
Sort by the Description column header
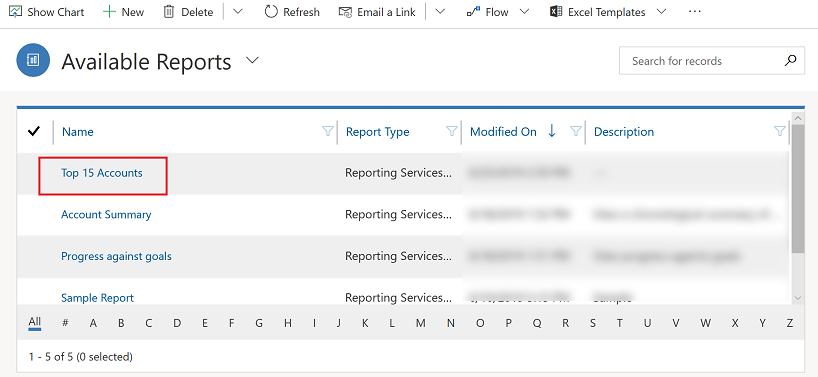[x=624, y=132]
